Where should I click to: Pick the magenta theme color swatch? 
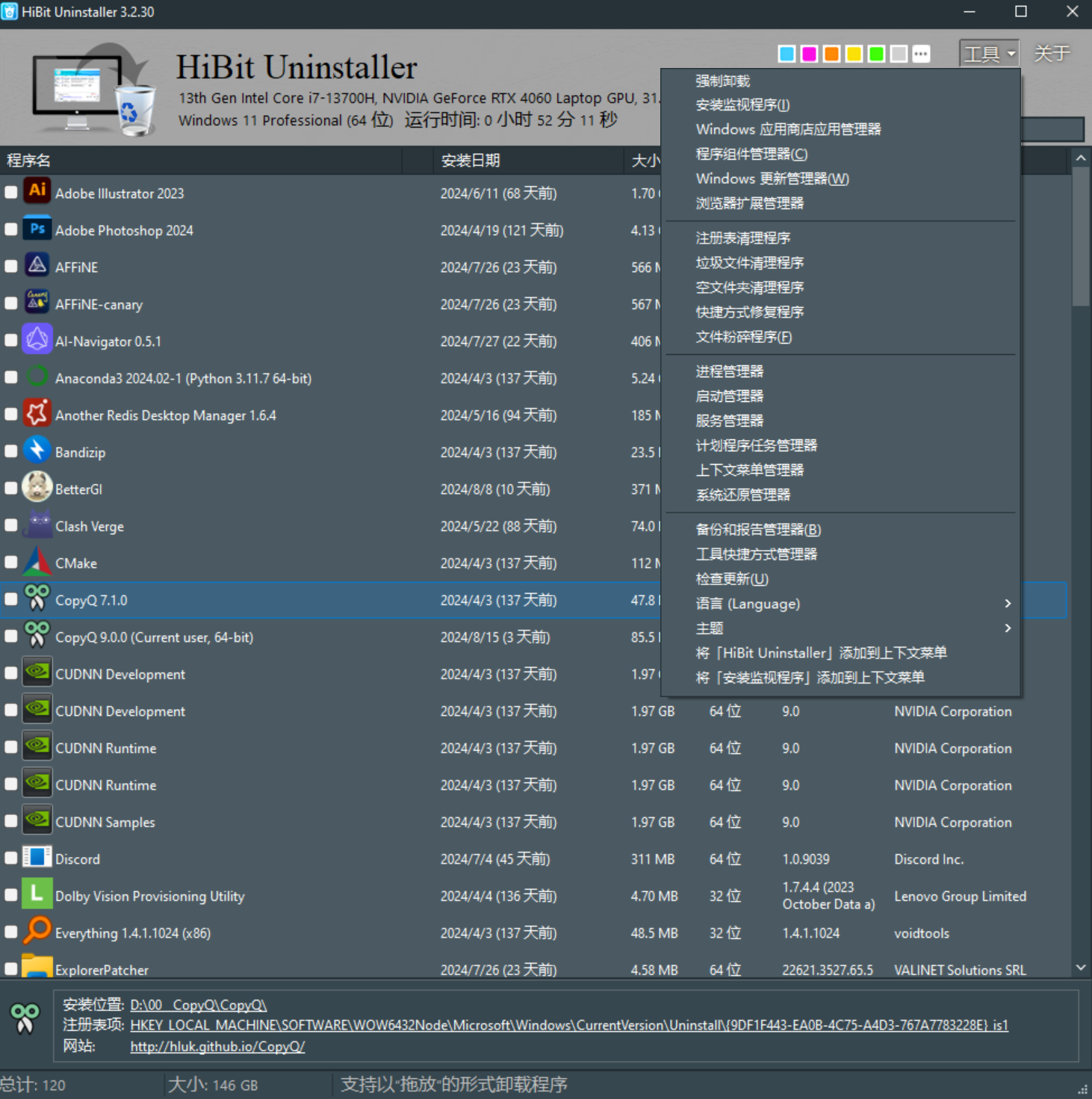coord(809,54)
